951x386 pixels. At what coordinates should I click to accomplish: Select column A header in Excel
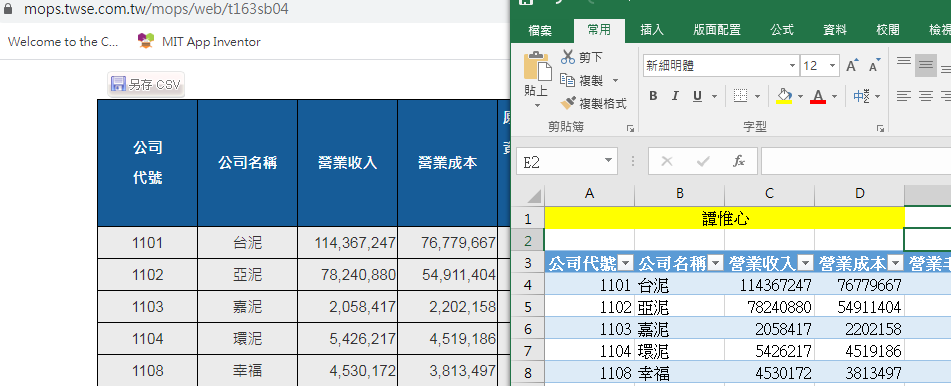tap(590, 194)
